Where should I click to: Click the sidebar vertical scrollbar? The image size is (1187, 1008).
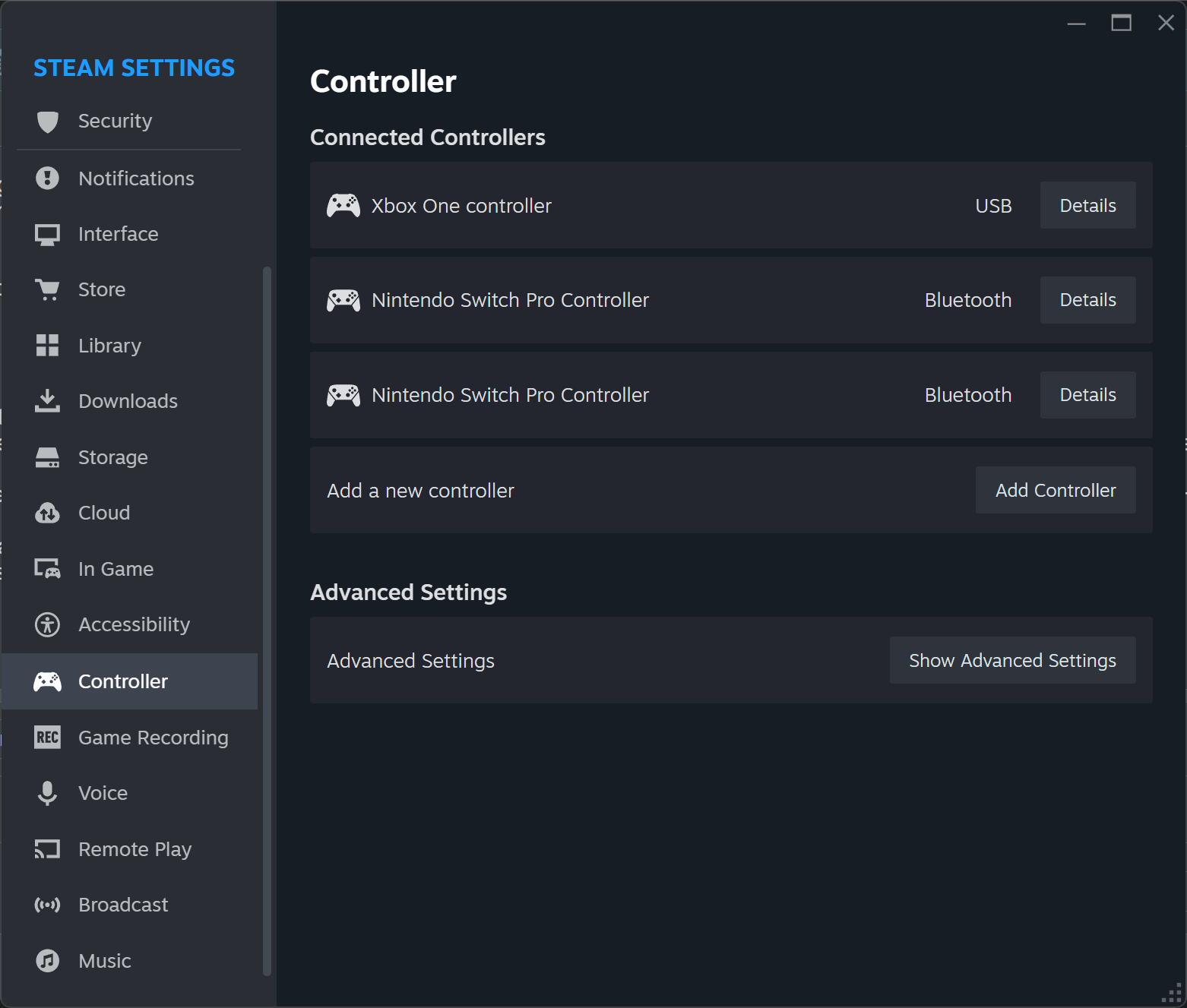tap(267, 621)
